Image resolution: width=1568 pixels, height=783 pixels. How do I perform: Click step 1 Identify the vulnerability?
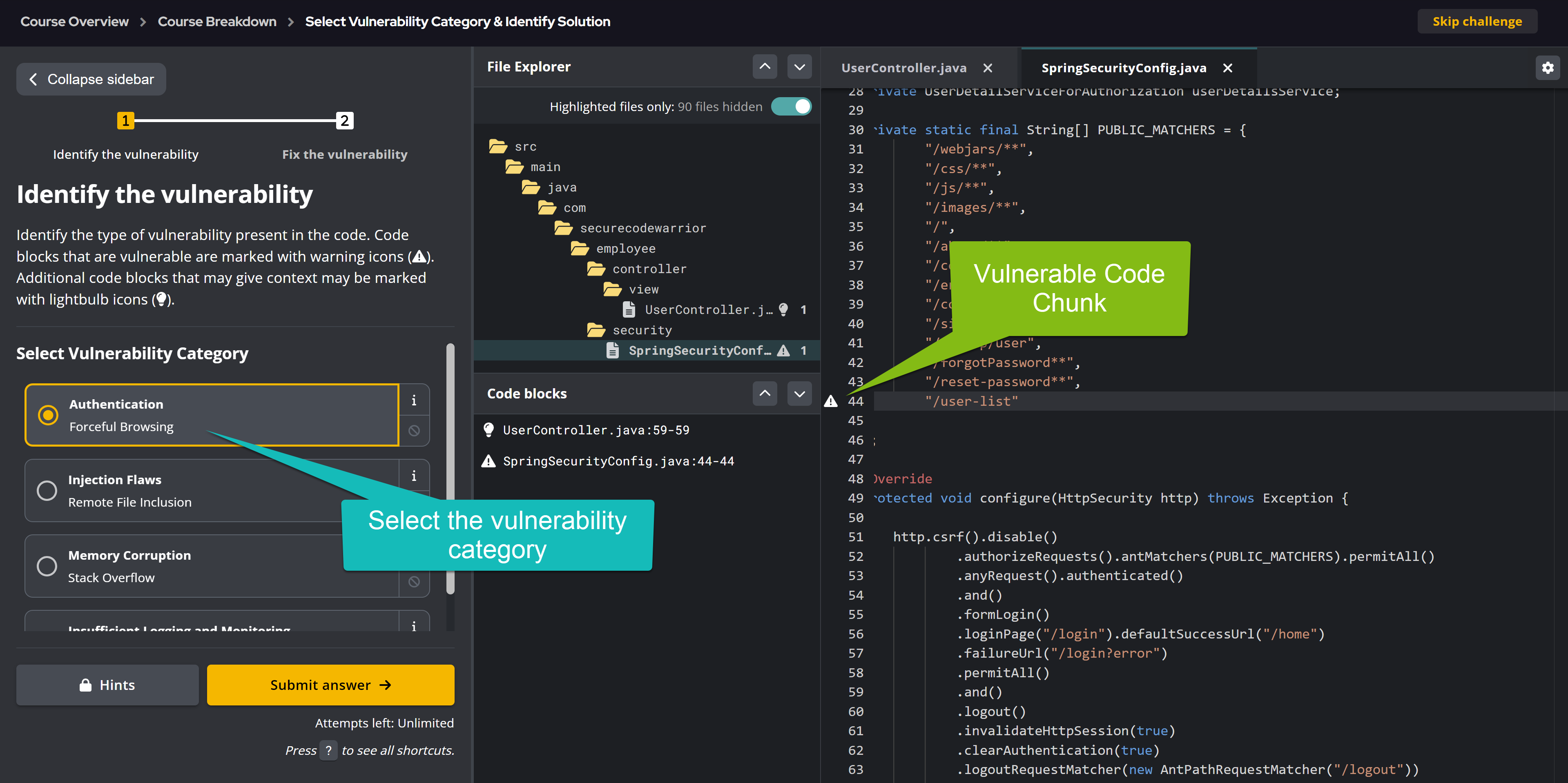pyautogui.click(x=125, y=120)
